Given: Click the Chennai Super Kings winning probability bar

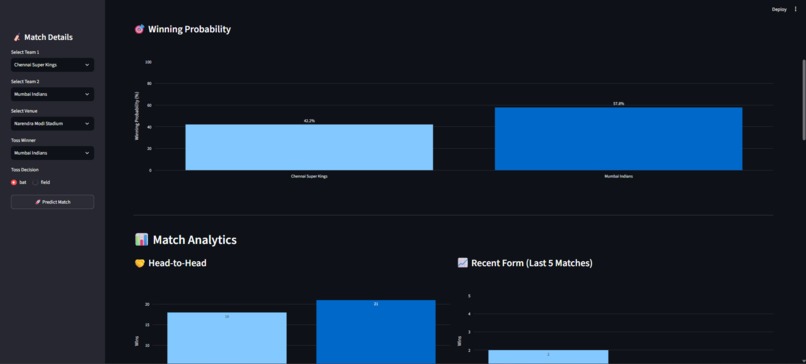Looking at the screenshot, I should point(309,147).
